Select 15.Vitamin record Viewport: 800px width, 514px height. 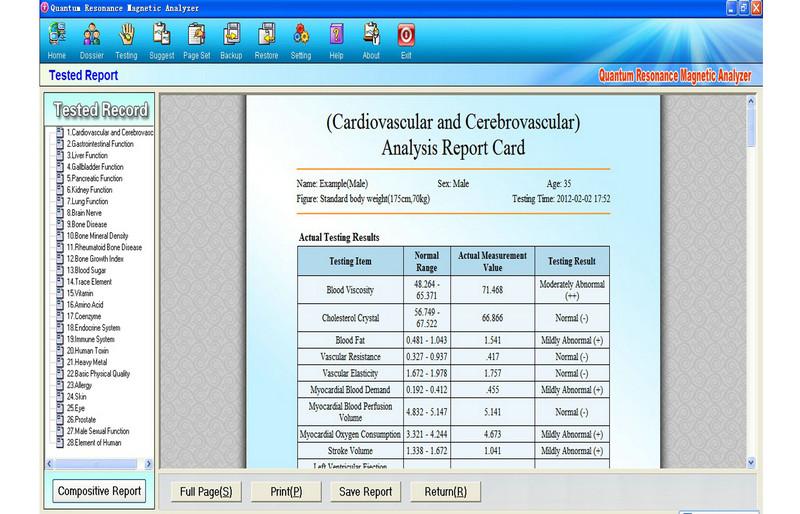coord(80,293)
